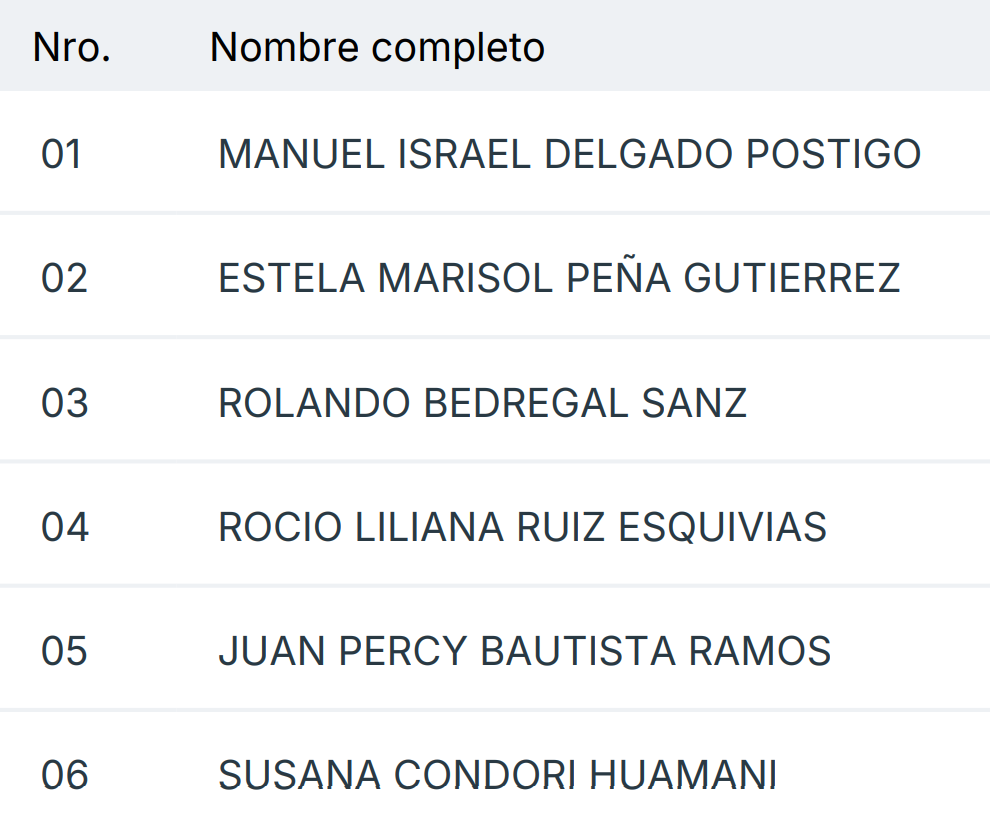Click the "Nro." column header
The width and height of the screenshot is (990, 830).
[71, 47]
